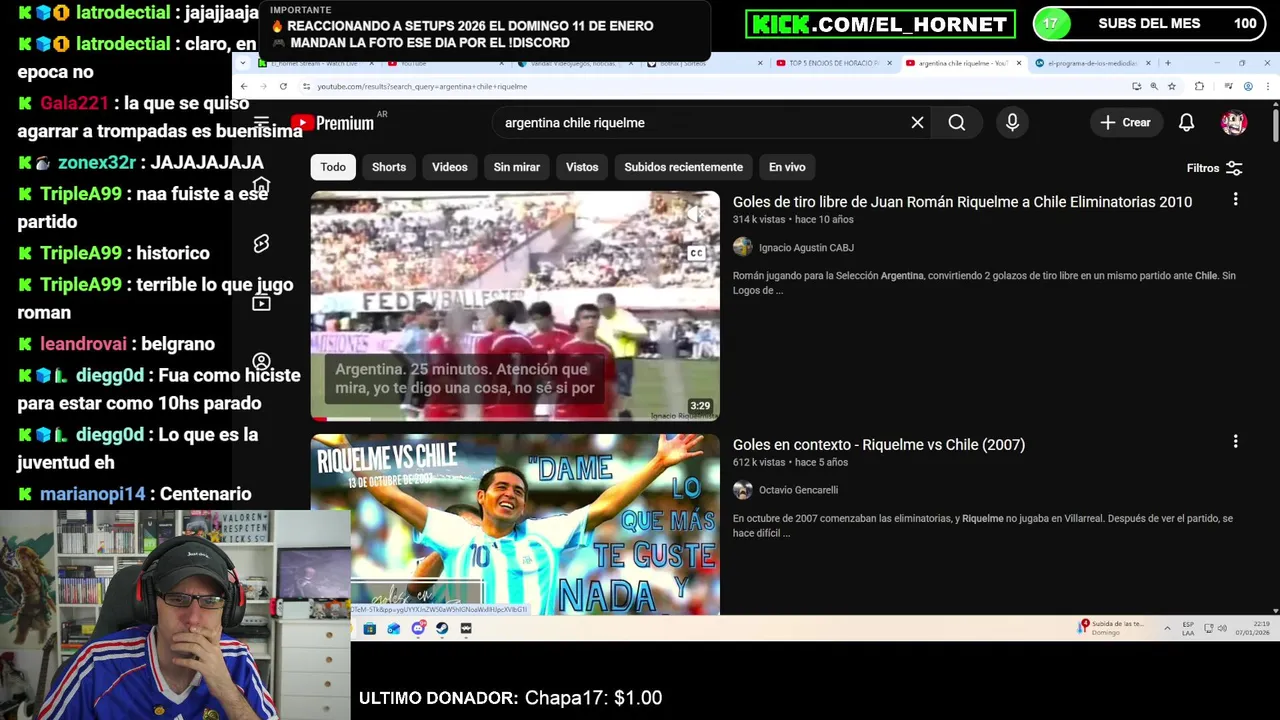Open the browser profile icon

point(1248,87)
